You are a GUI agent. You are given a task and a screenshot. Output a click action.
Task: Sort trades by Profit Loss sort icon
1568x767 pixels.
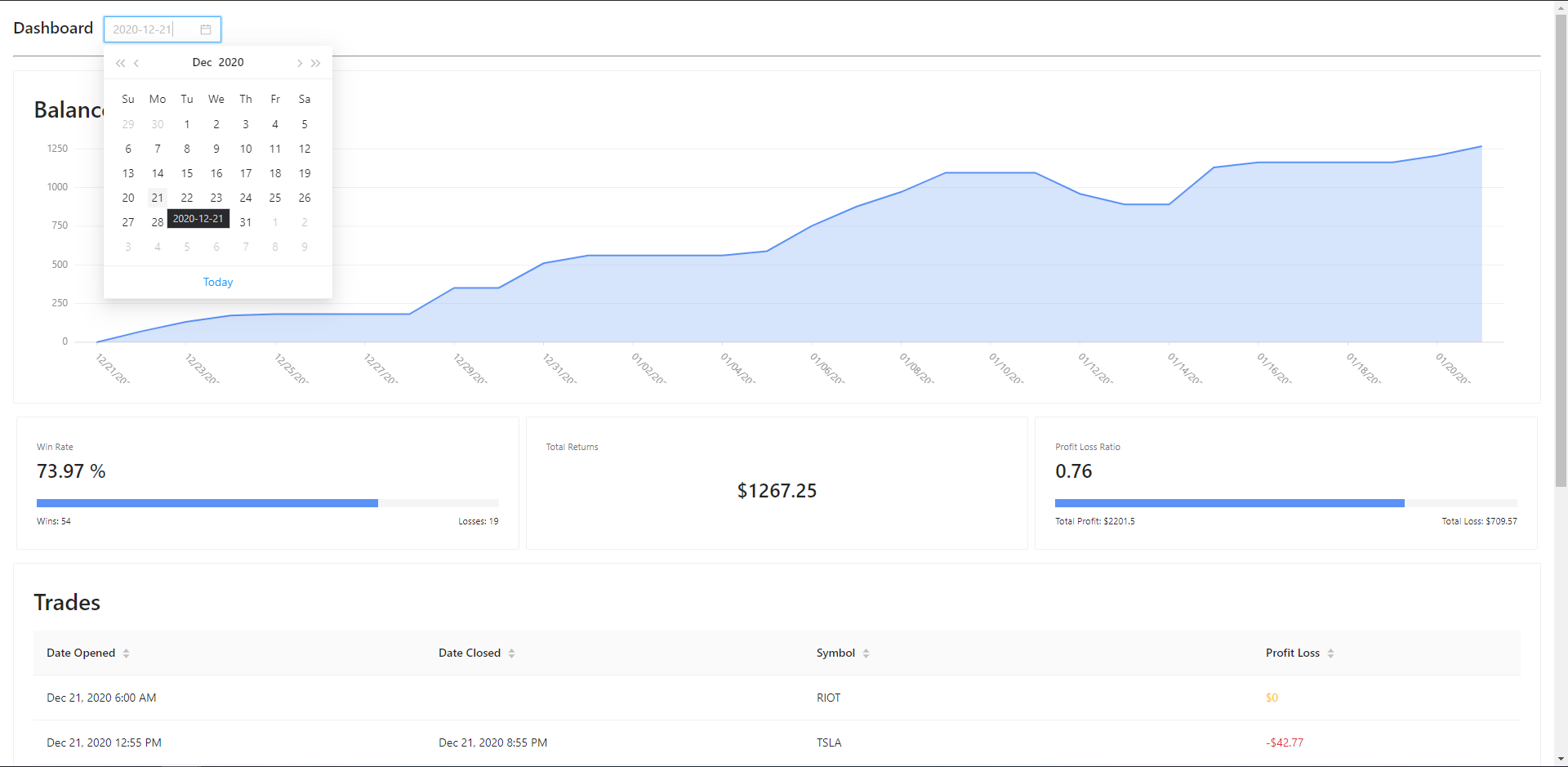point(1331,653)
